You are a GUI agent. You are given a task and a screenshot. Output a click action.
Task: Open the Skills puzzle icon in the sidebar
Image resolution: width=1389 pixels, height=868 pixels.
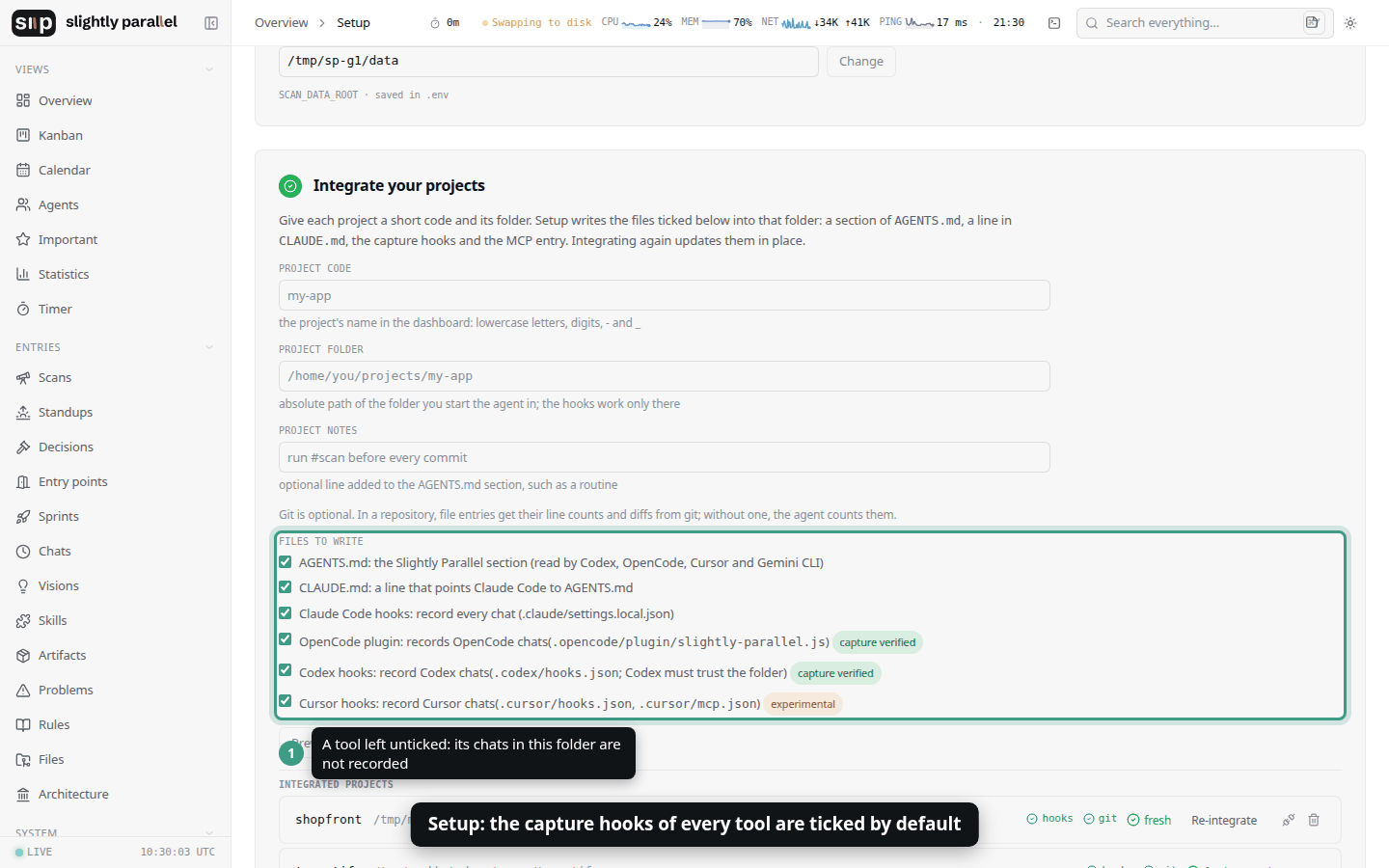click(x=23, y=620)
